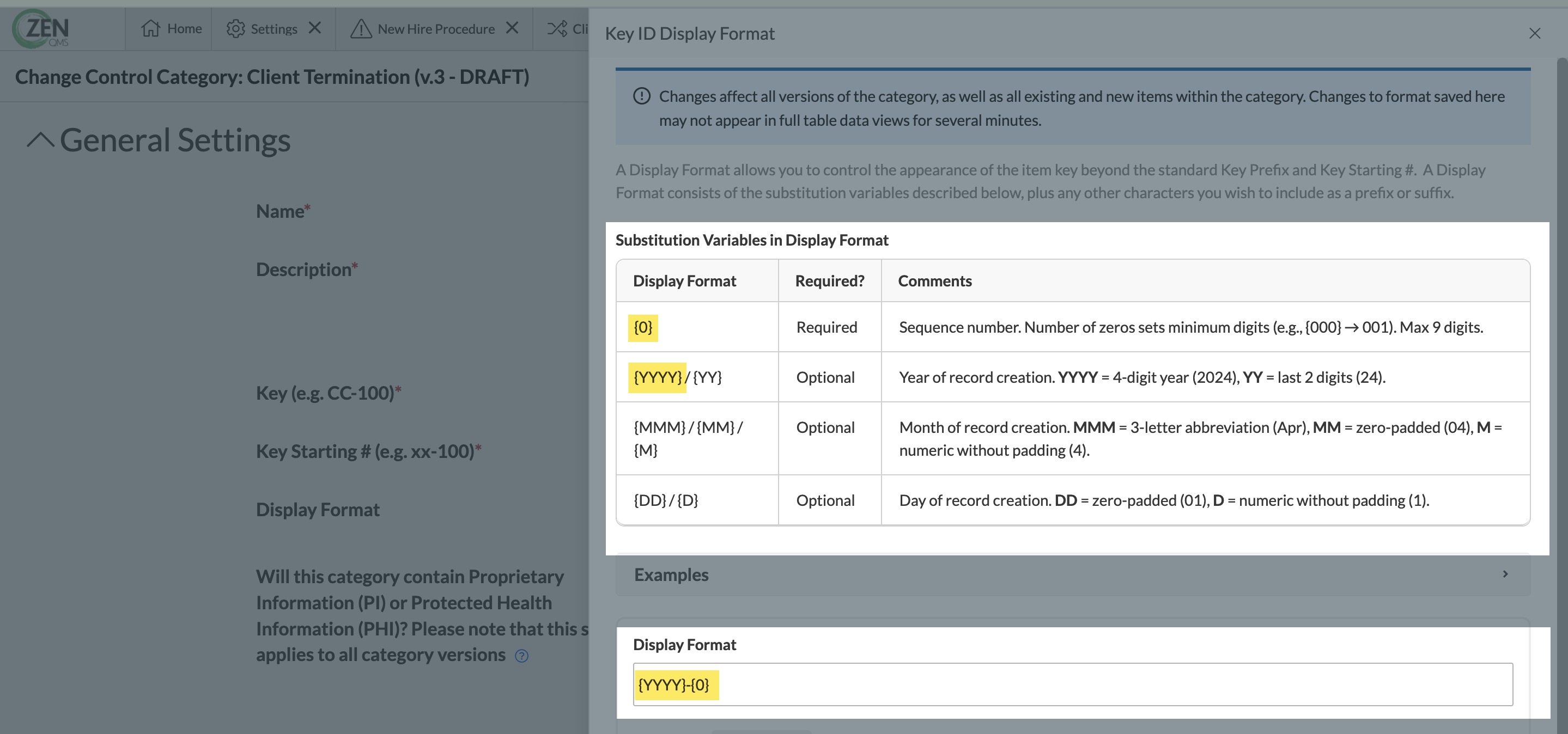Click the Key ID Display Format panel scrollbar

click(1563, 395)
